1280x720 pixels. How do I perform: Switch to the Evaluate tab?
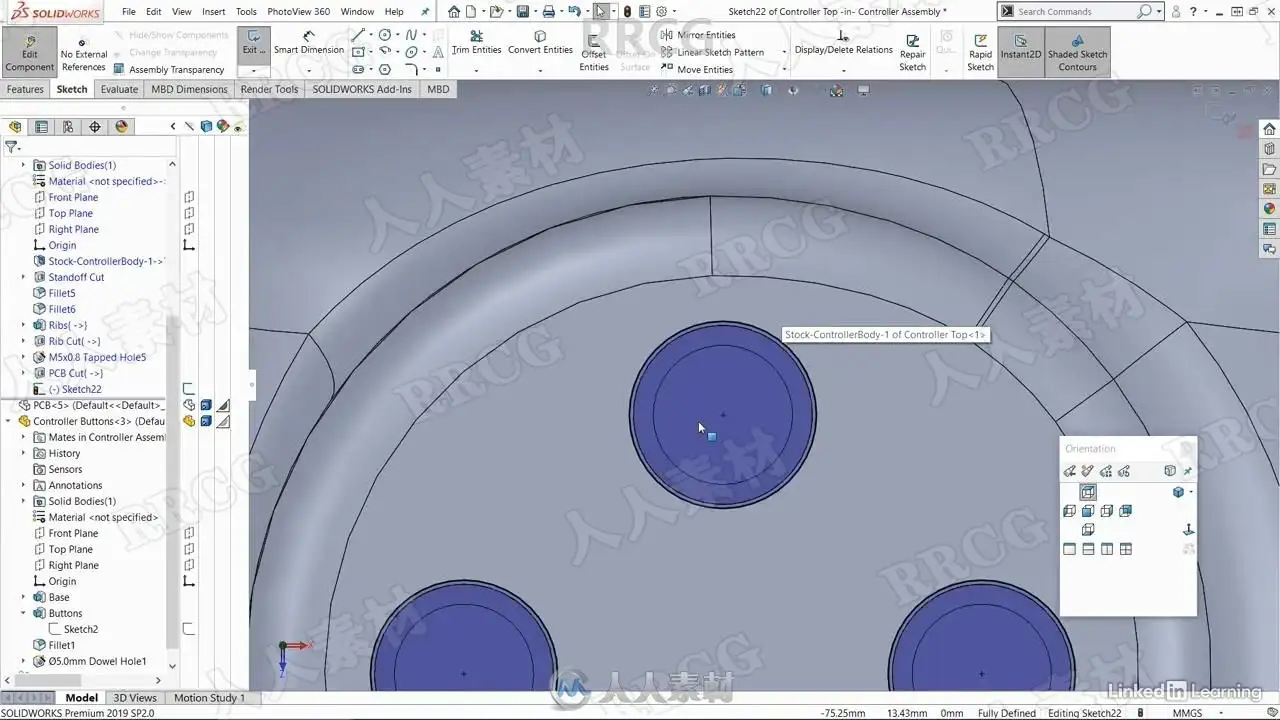(x=119, y=89)
